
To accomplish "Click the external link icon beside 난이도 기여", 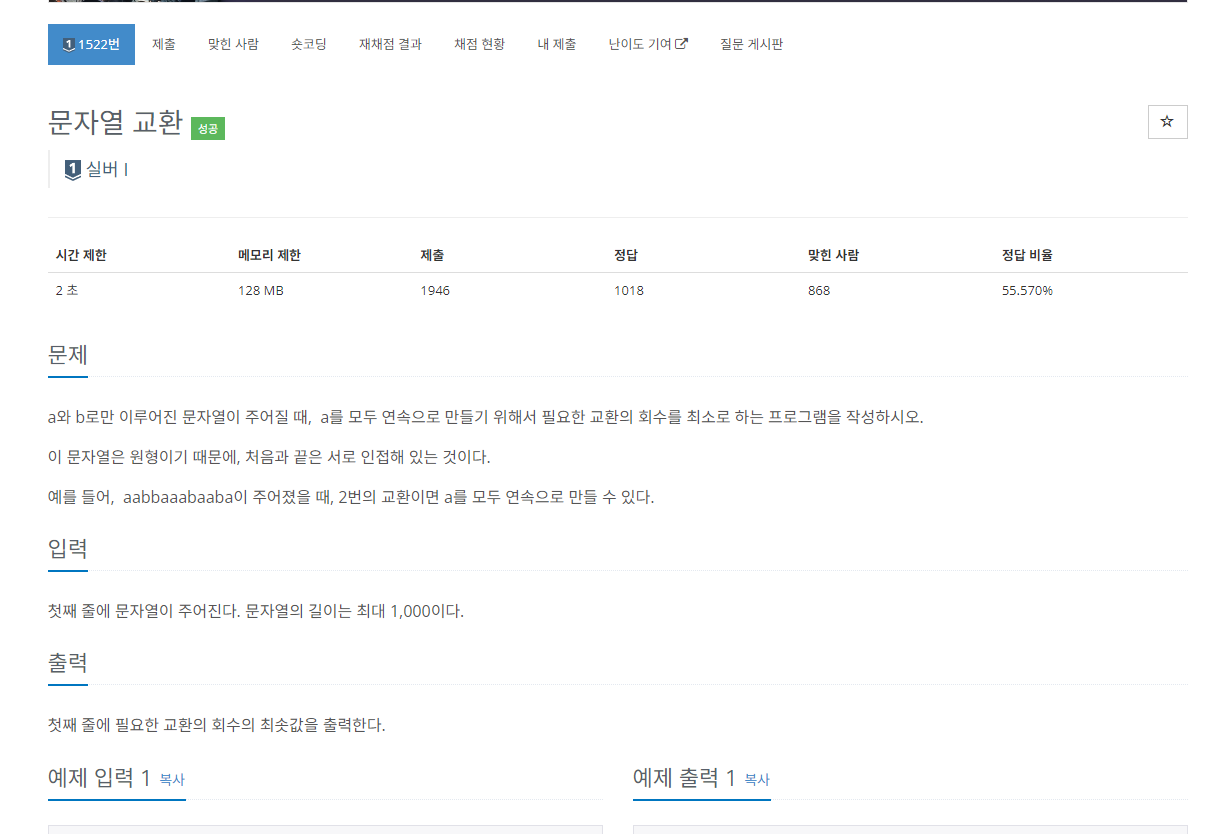I will 682,43.
